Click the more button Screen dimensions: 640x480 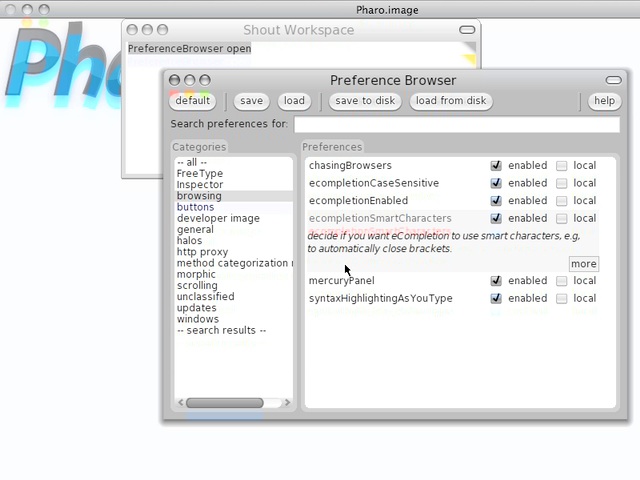click(584, 264)
